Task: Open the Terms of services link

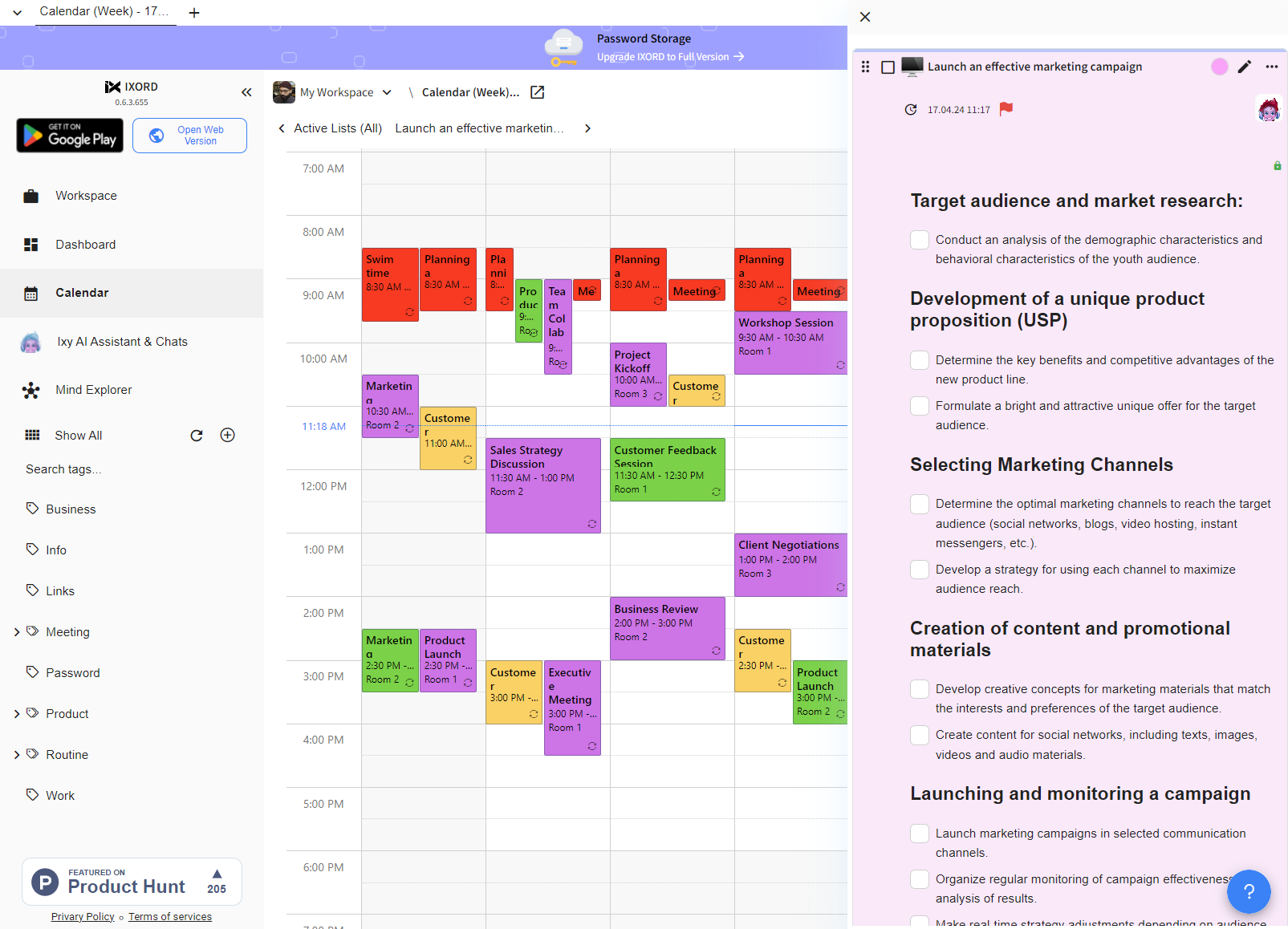Action: (x=170, y=917)
